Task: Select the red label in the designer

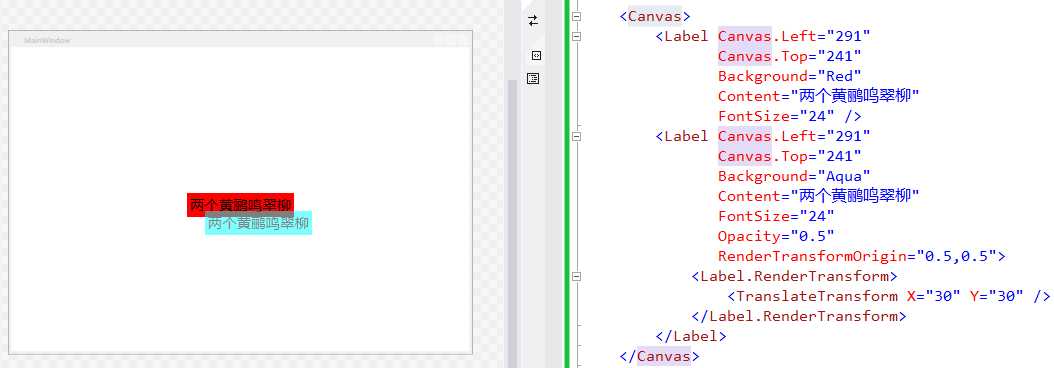Action: 241,205
